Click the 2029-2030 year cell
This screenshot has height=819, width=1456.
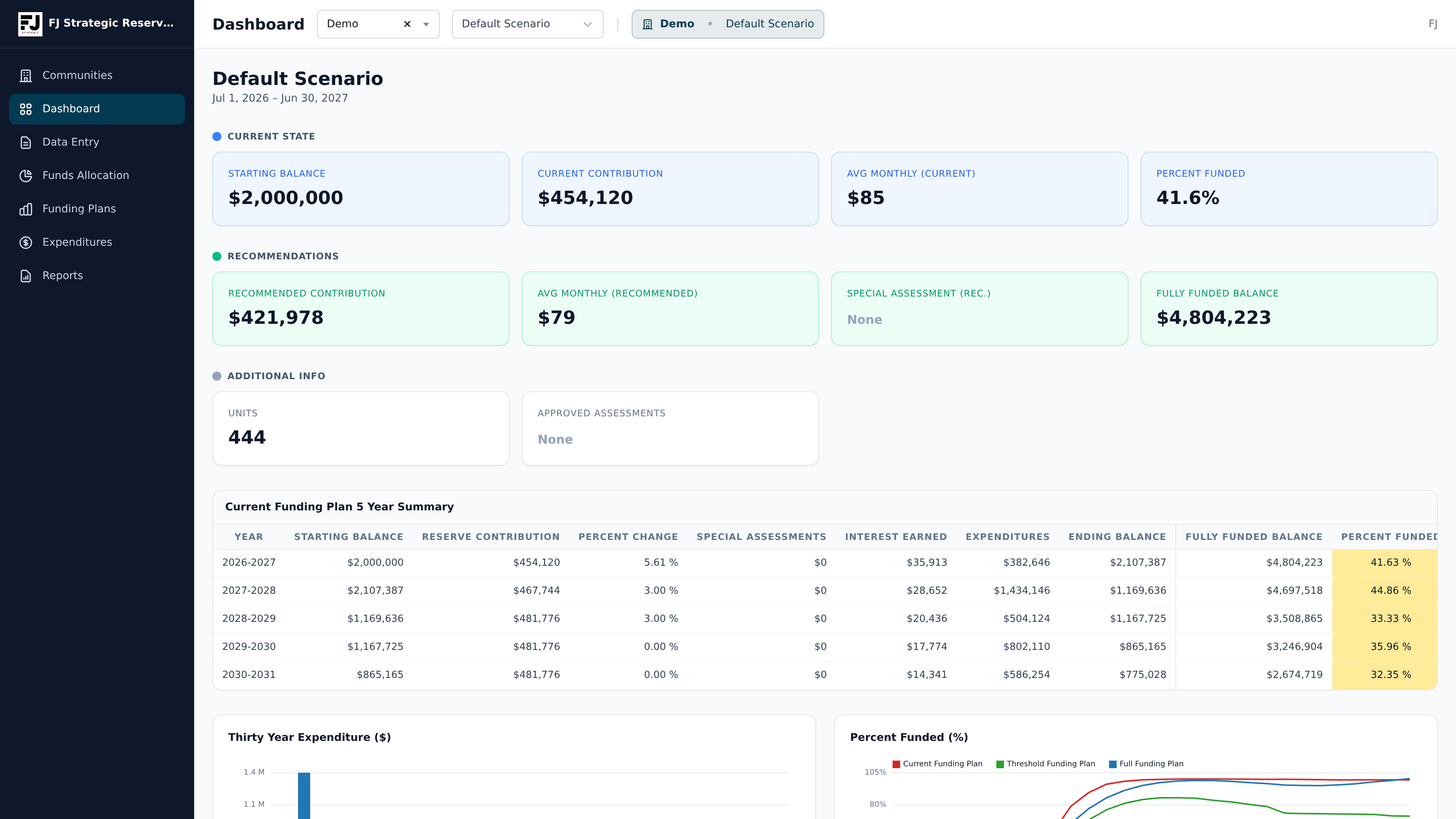[249, 647]
